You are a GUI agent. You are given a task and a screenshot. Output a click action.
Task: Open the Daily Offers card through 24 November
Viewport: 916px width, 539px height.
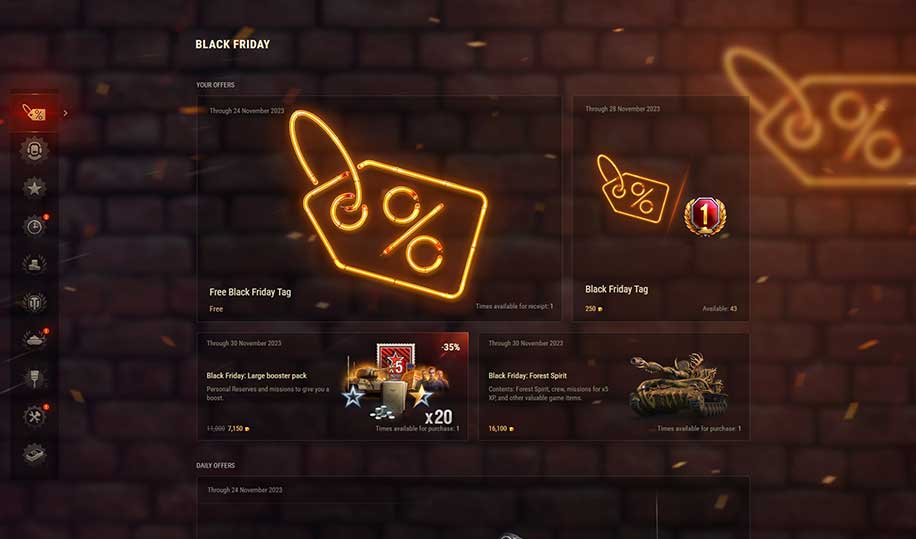click(473, 508)
